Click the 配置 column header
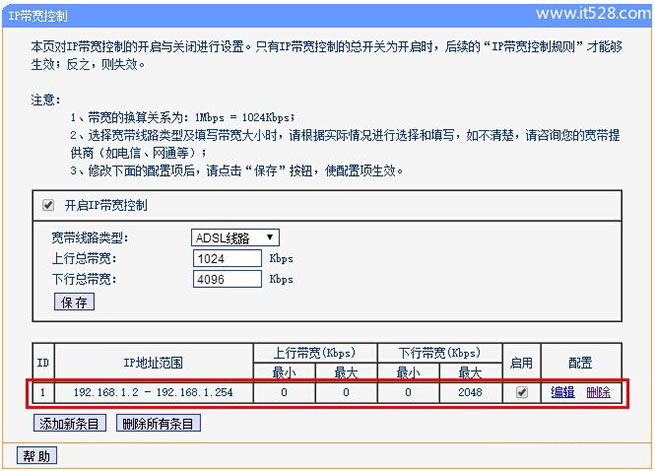 581,362
